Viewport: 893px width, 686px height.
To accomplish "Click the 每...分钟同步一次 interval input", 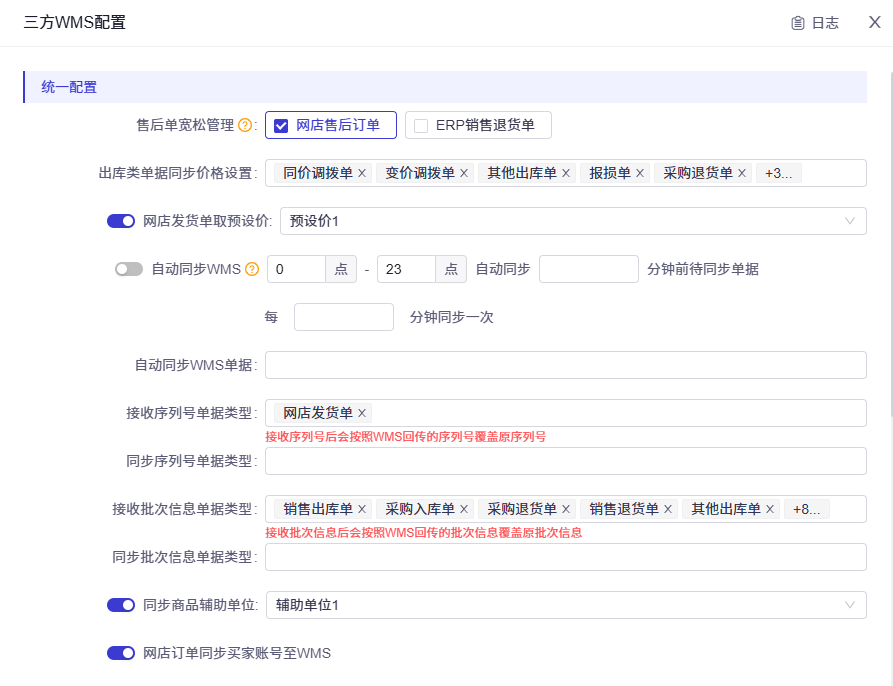I will [x=343, y=317].
